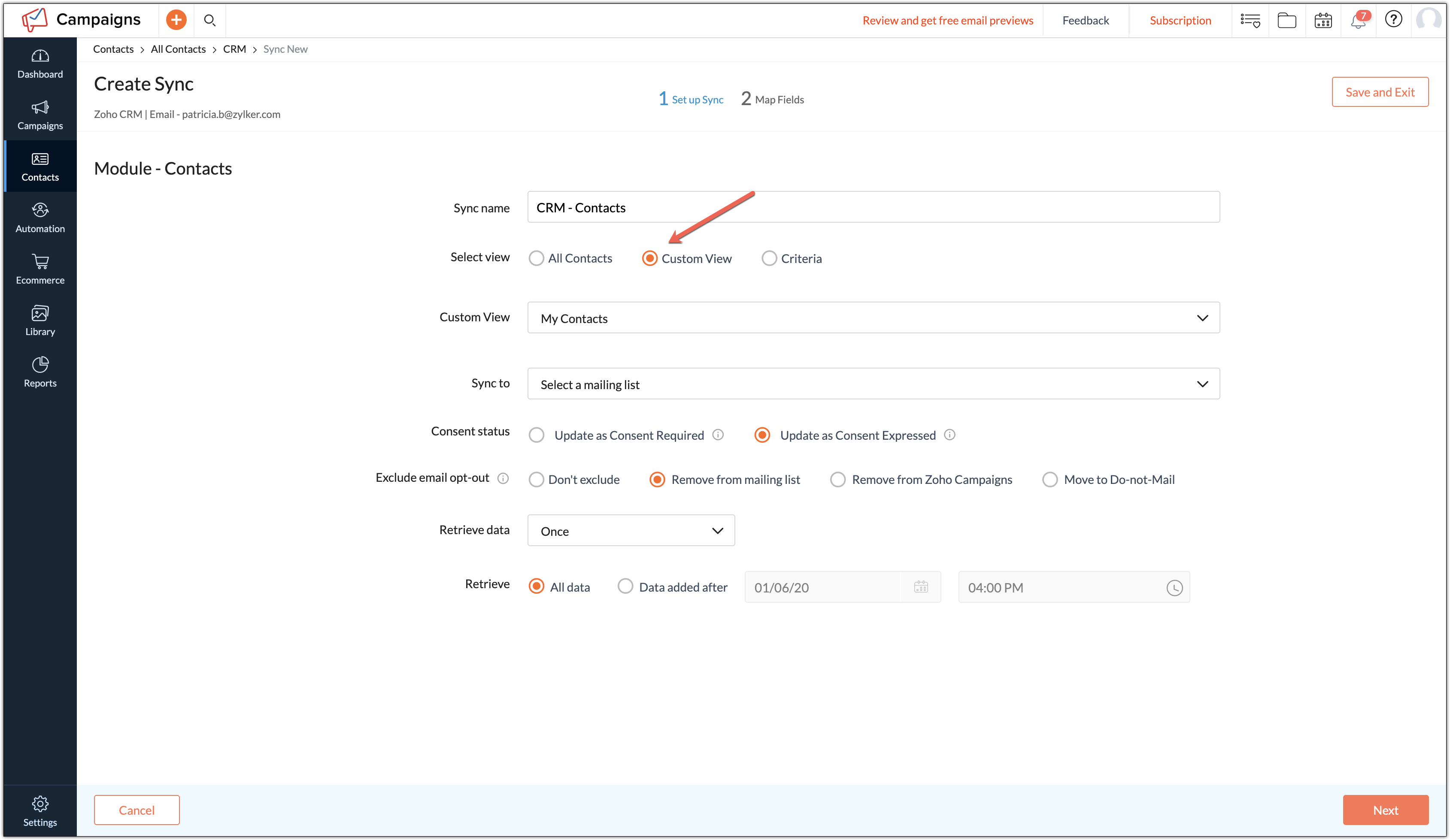Open the Contacts section in the sidebar
Image resolution: width=1450 pixels, height=840 pixels.
(x=39, y=166)
